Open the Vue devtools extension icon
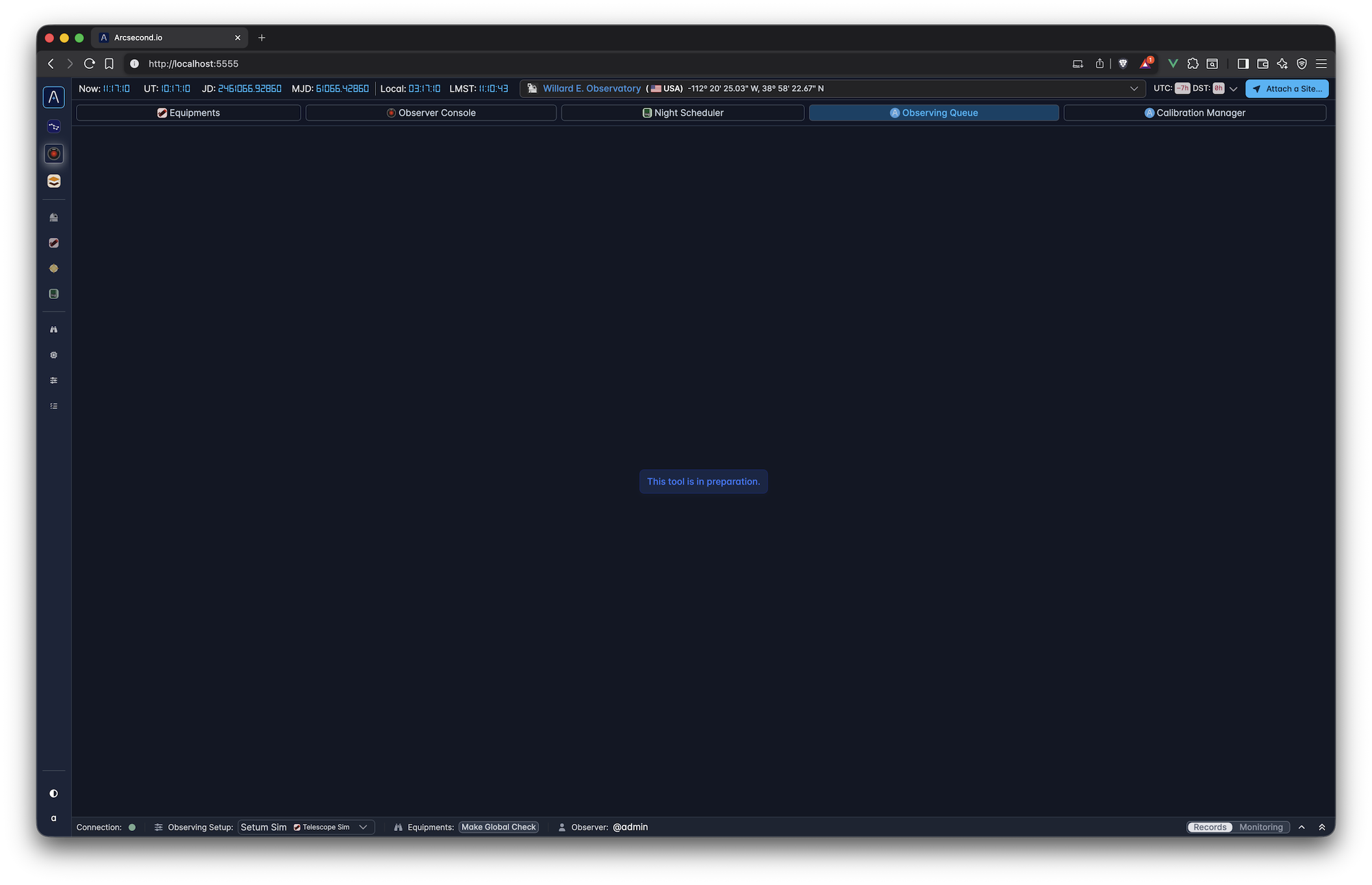 [1173, 64]
